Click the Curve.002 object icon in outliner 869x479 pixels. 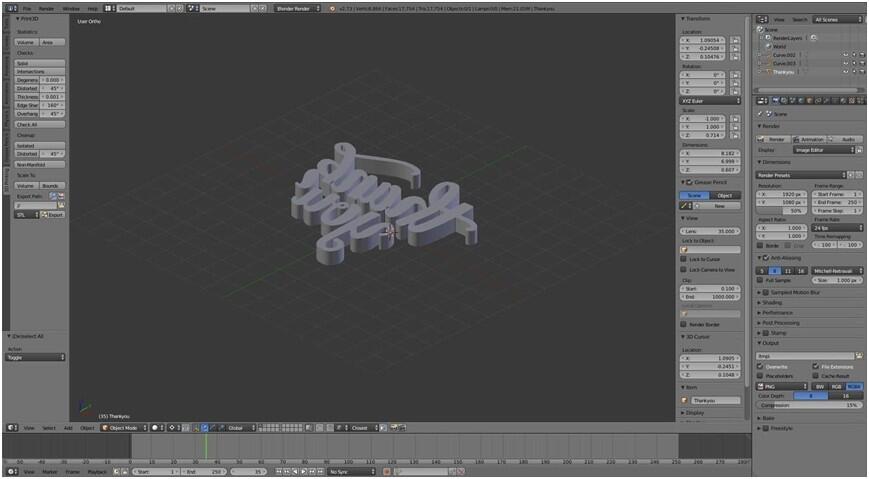tap(767, 55)
